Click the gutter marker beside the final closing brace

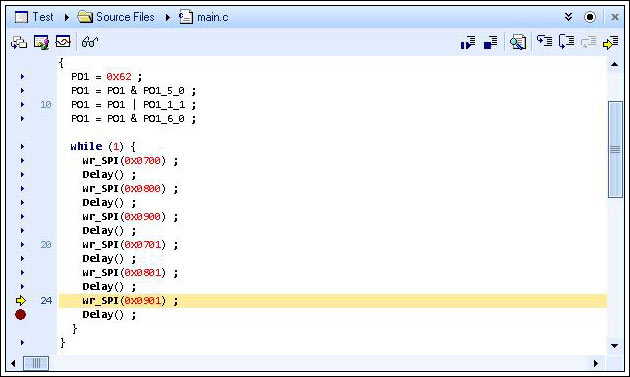click(x=22, y=342)
